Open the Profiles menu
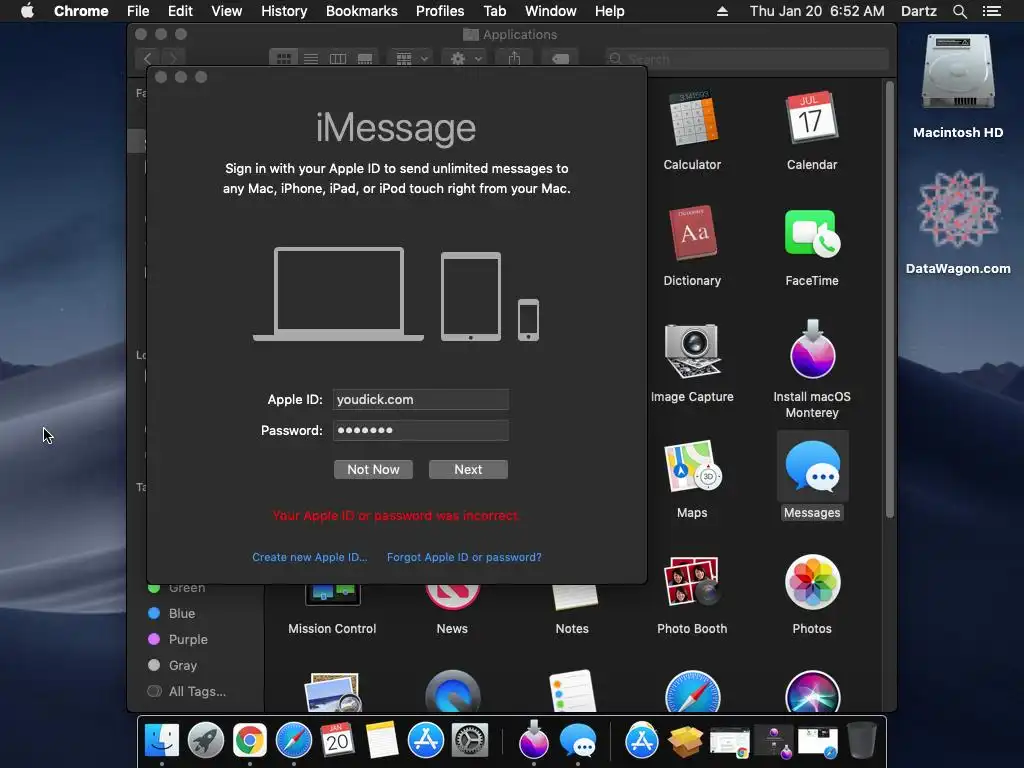 coord(440,11)
